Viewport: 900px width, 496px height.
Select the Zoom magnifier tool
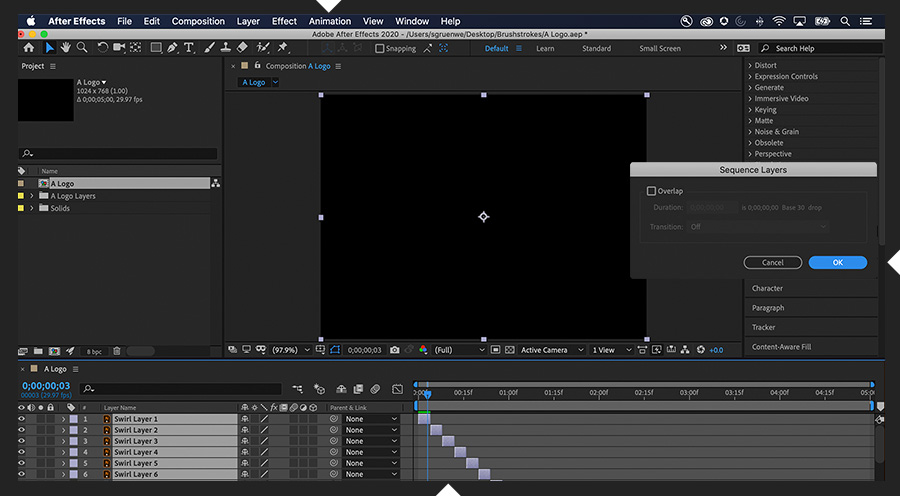pyautogui.click(x=80, y=47)
